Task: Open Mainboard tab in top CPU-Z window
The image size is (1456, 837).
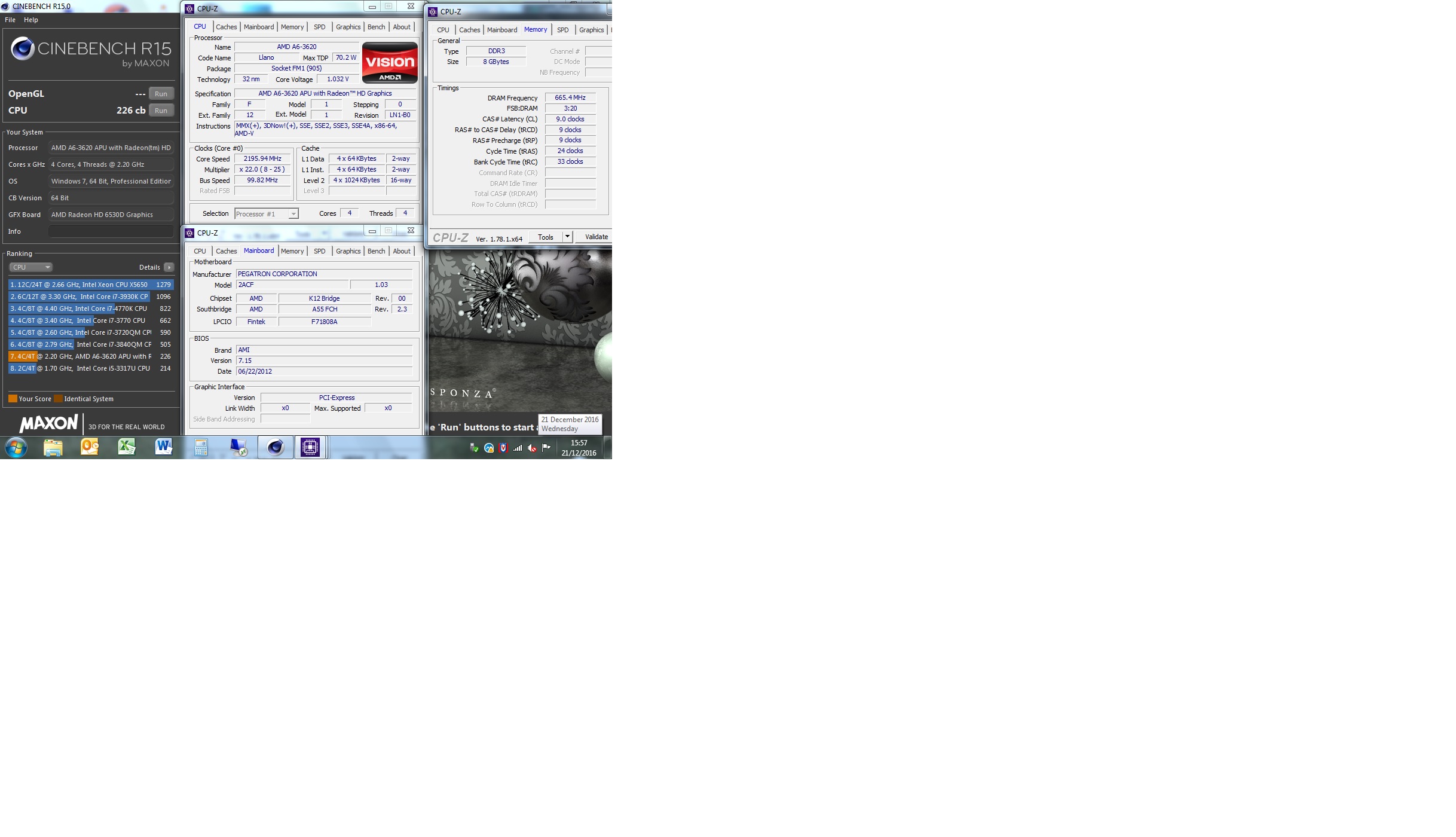Action: (259, 27)
